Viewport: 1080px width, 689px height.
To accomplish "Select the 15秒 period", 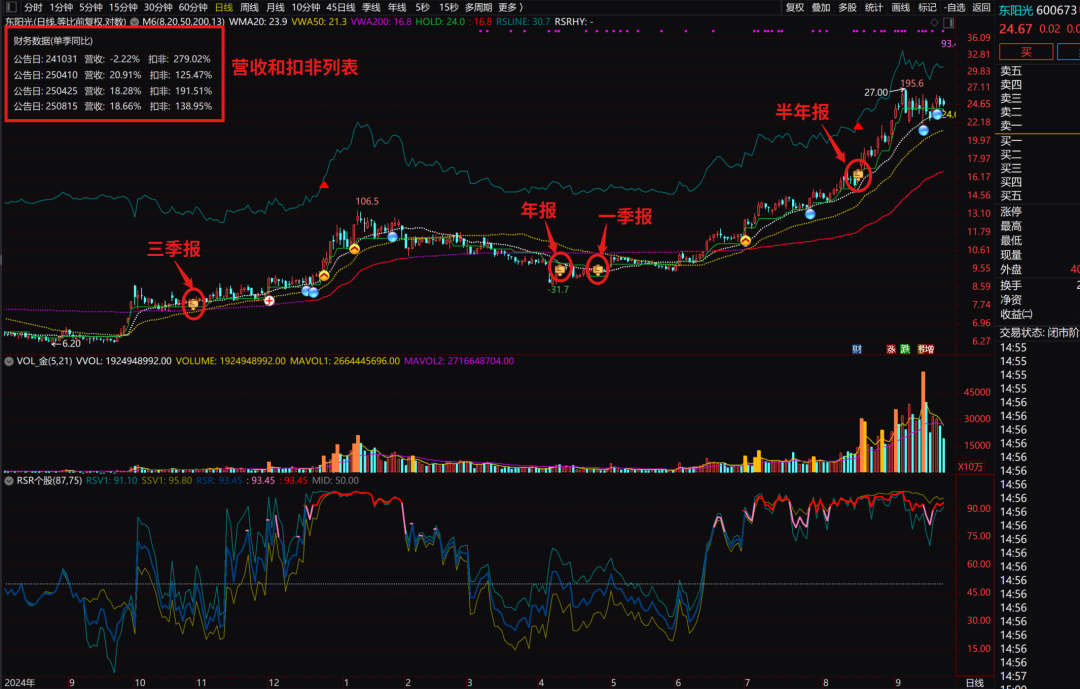I will [449, 8].
